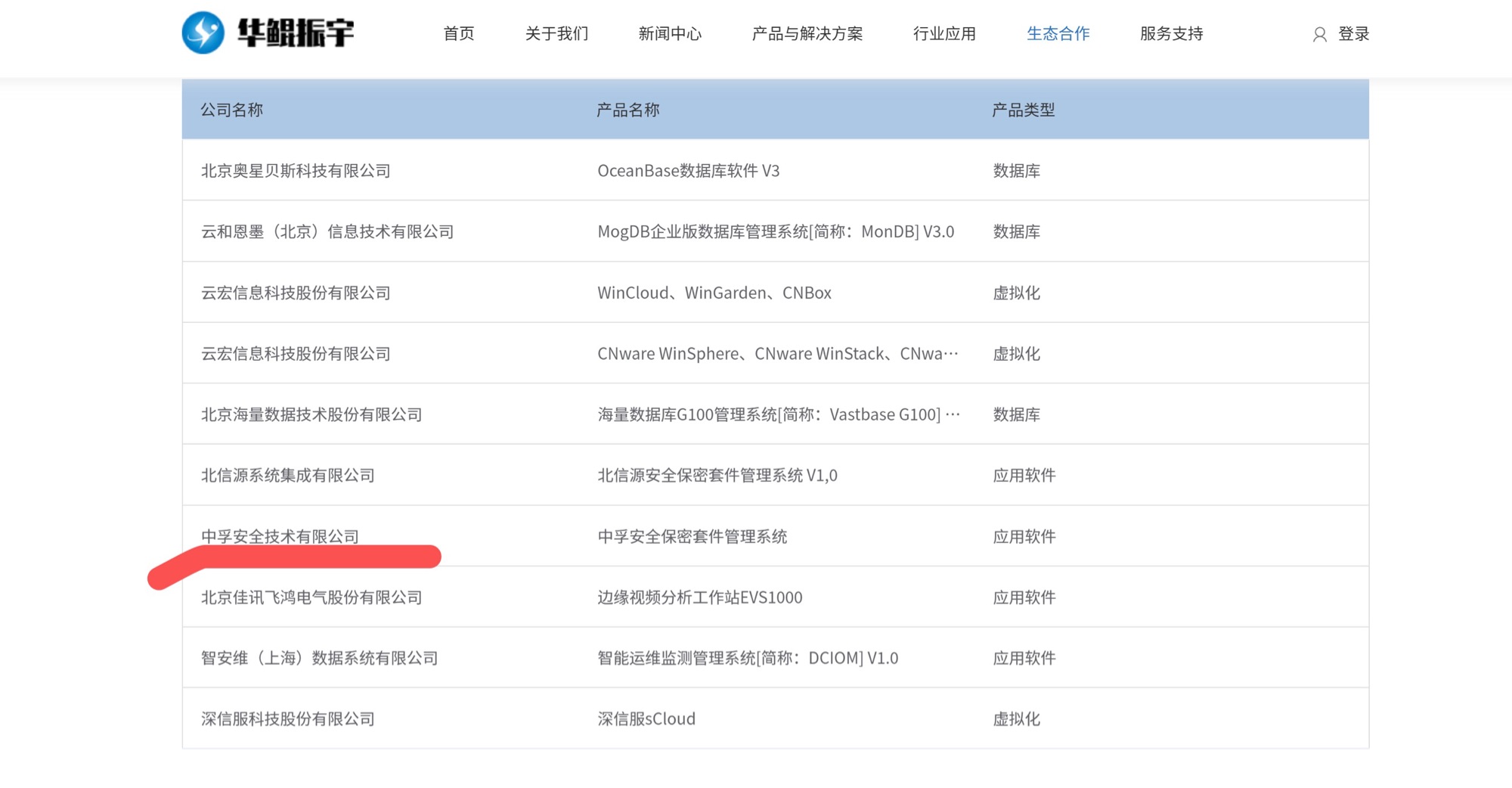Click the 产品类型 column header

coord(1024,110)
